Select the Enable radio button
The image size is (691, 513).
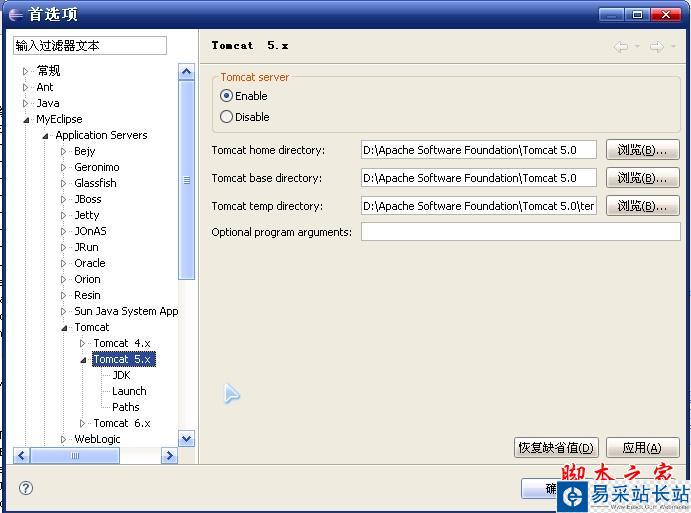click(x=227, y=96)
